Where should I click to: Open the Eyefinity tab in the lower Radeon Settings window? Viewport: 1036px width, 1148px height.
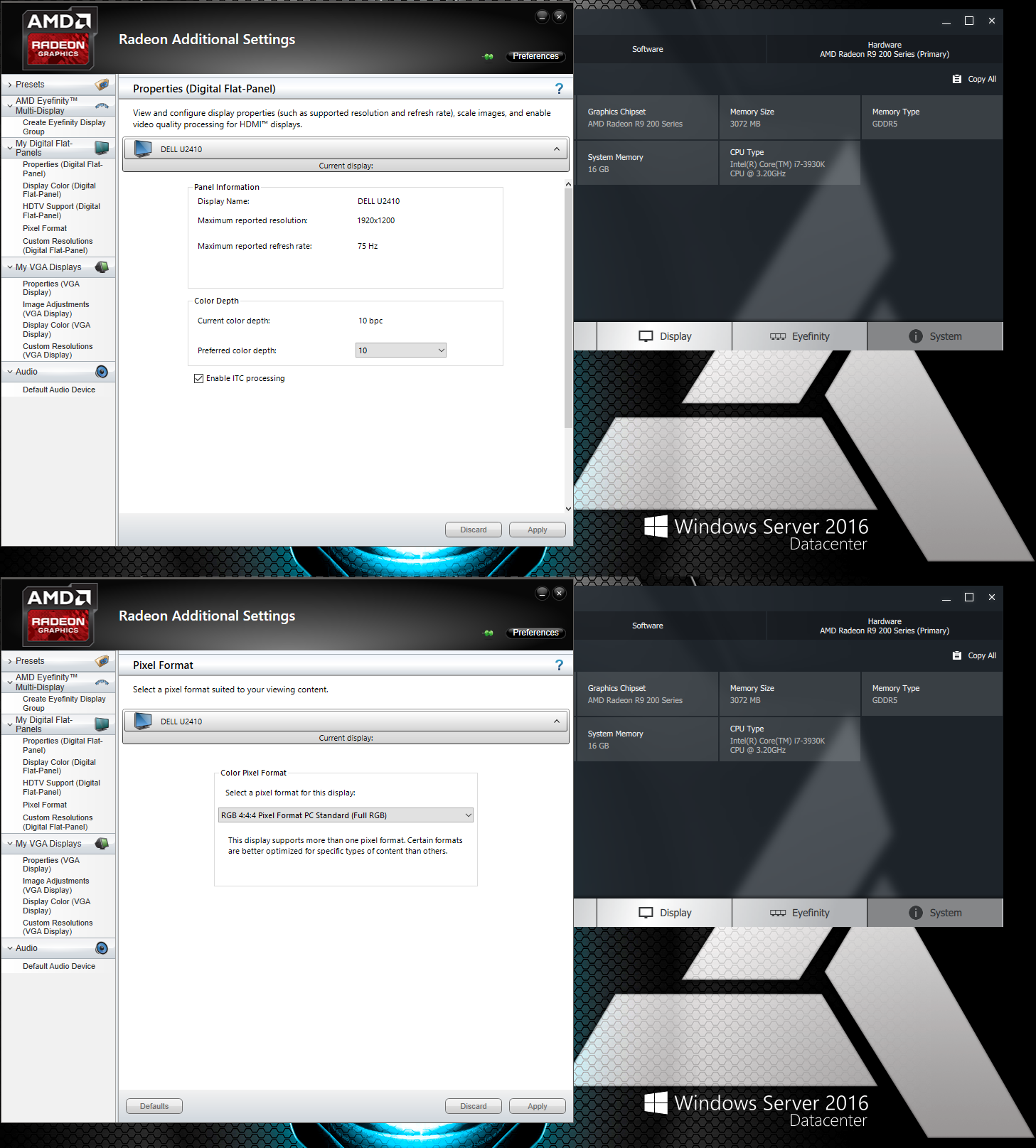point(799,913)
